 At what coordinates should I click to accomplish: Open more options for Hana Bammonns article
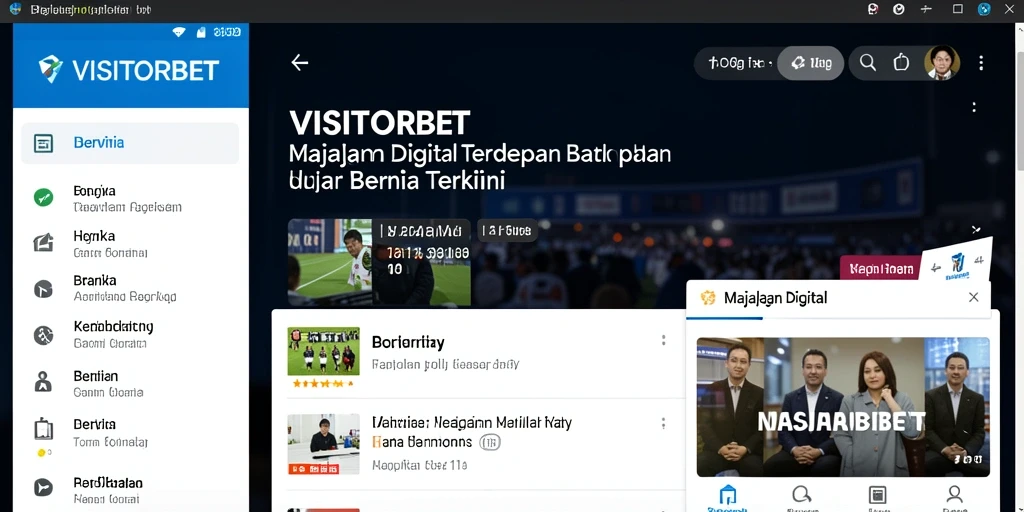coord(664,423)
